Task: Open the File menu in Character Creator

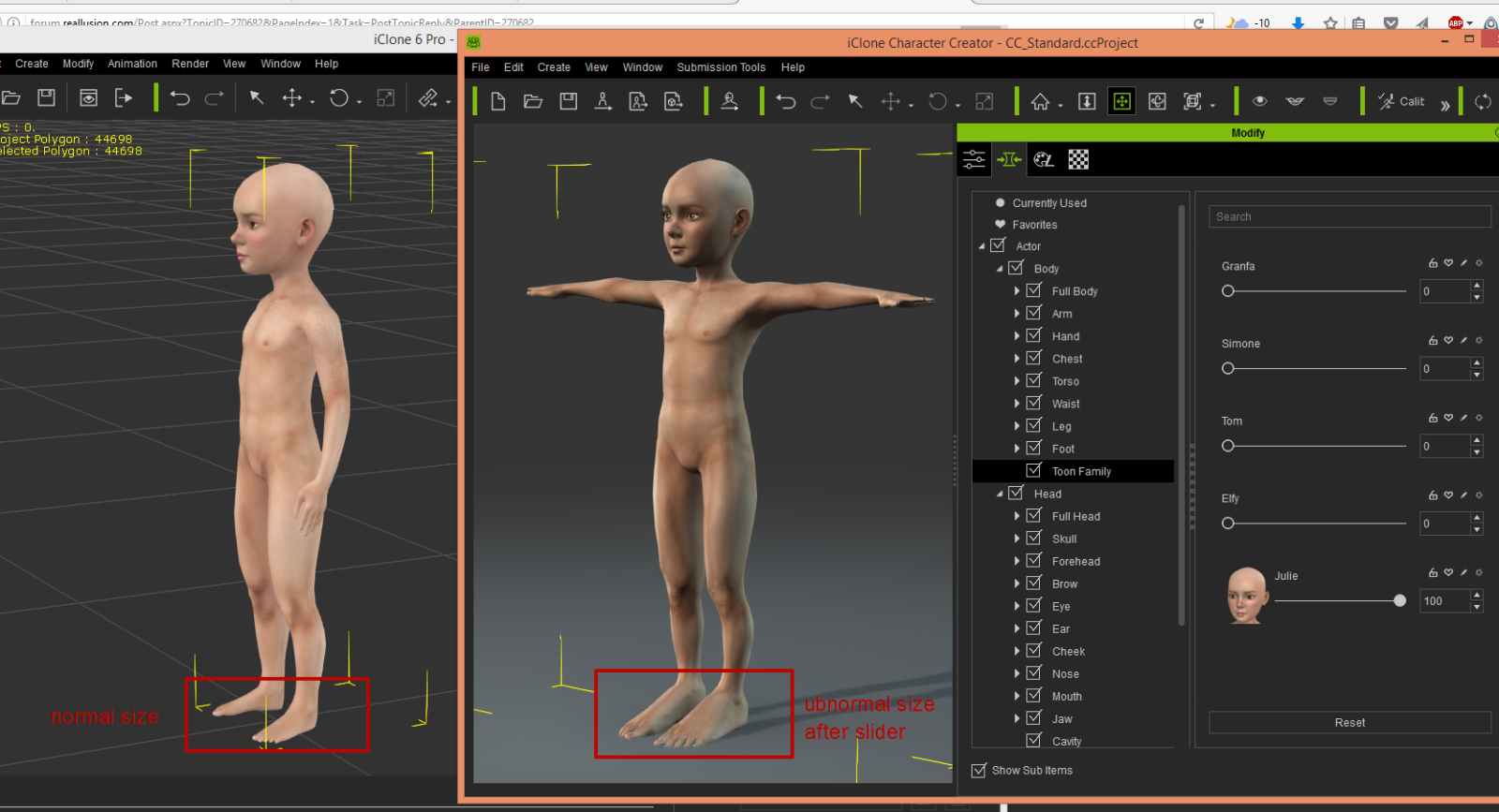Action: [481, 67]
